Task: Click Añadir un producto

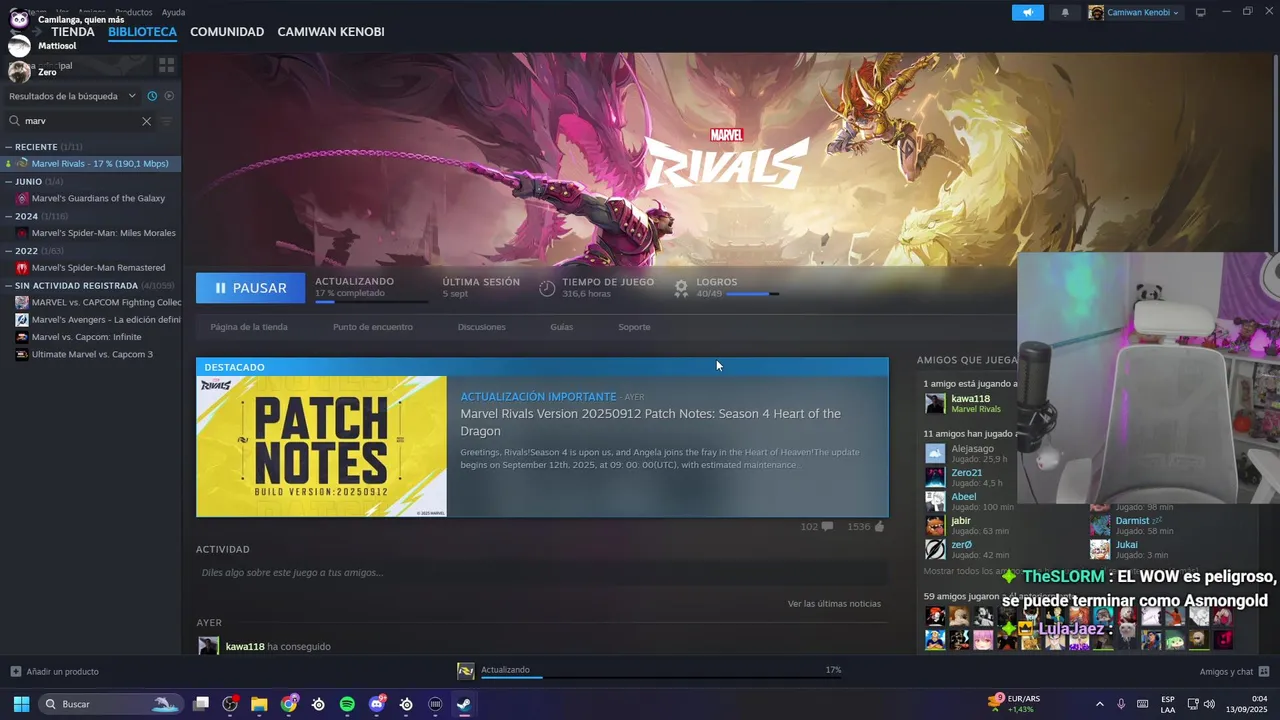Action: pos(54,671)
